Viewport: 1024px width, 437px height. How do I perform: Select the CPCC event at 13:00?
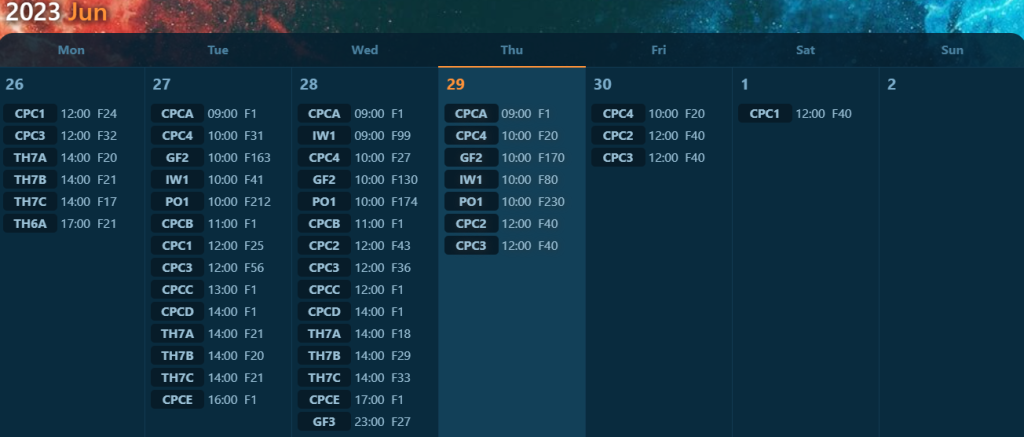click(x=177, y=290)
